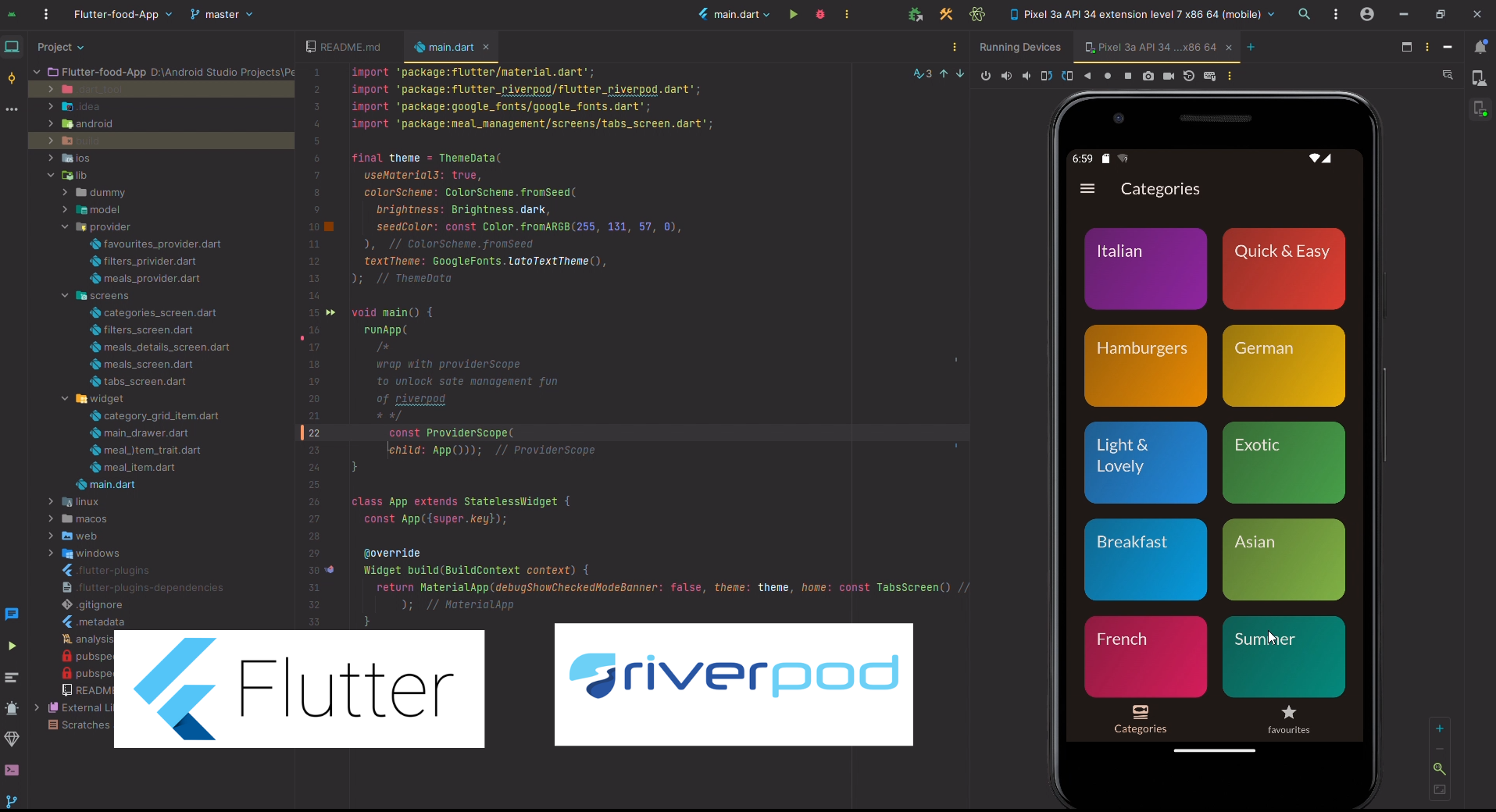Open the Notifications bell icon
The image size is (1496, 812).
click(1480, 47)
